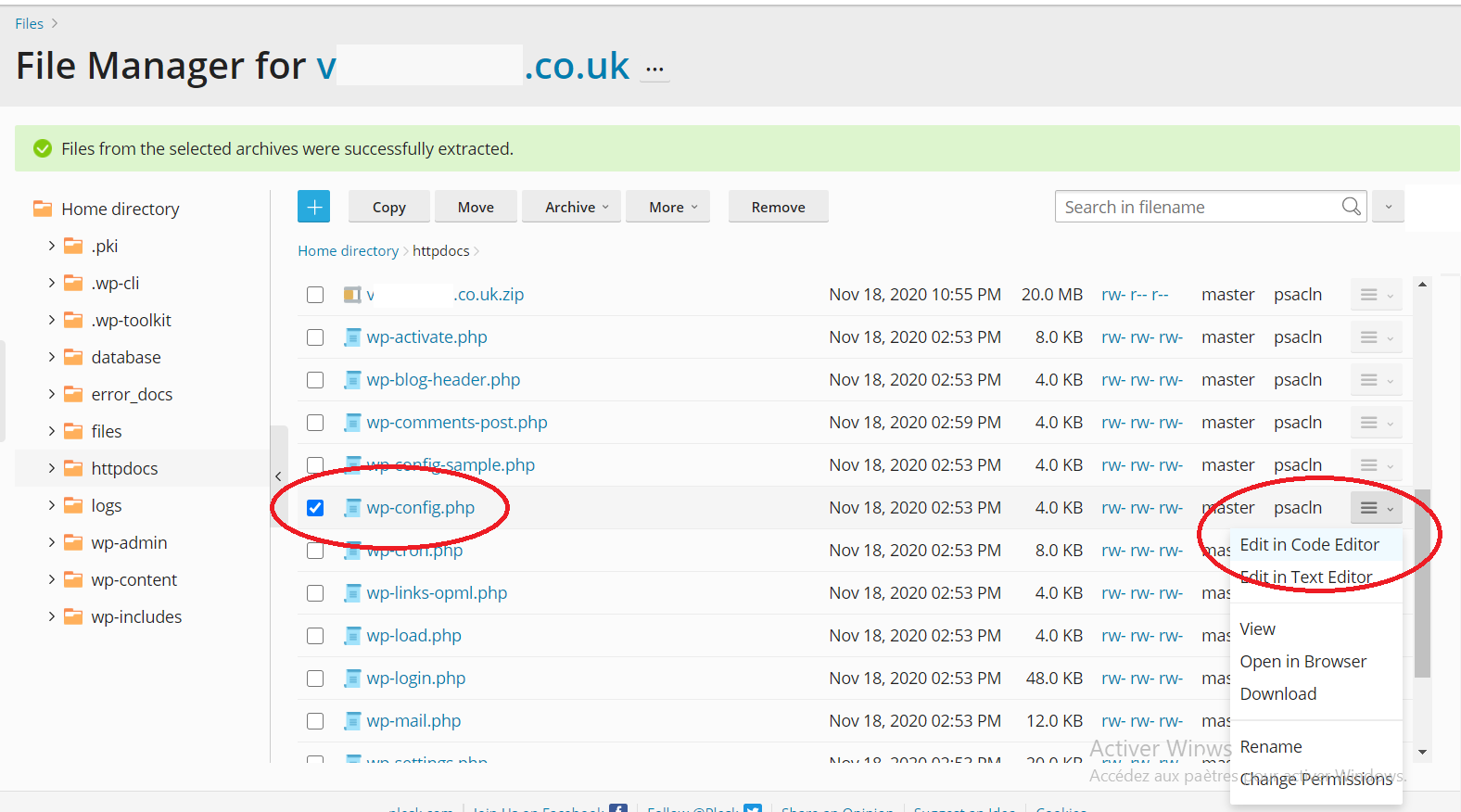Click the three-dots icon beside domain title

pos(654,70)
